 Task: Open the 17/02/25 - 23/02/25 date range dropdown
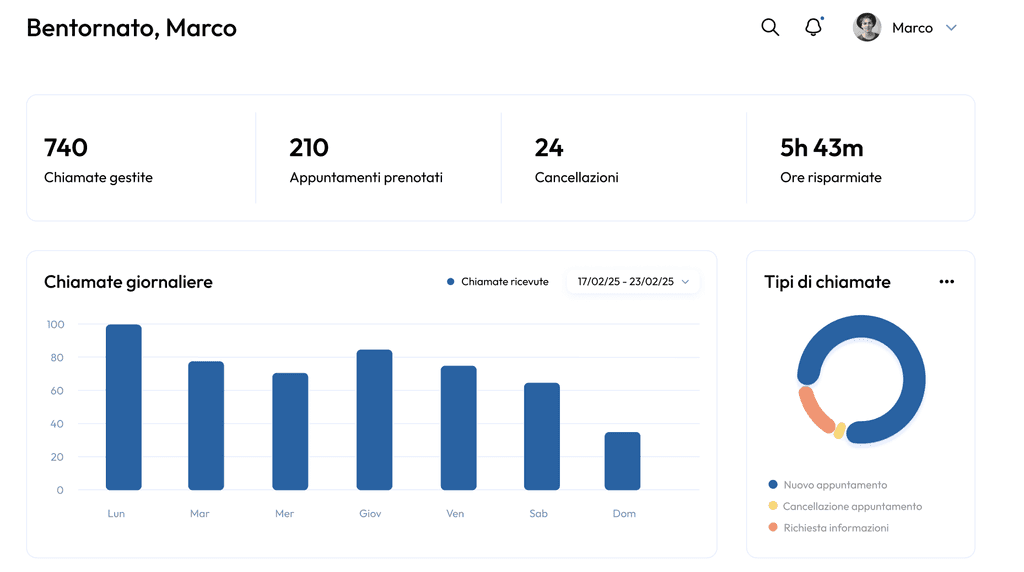coord(633,281)
